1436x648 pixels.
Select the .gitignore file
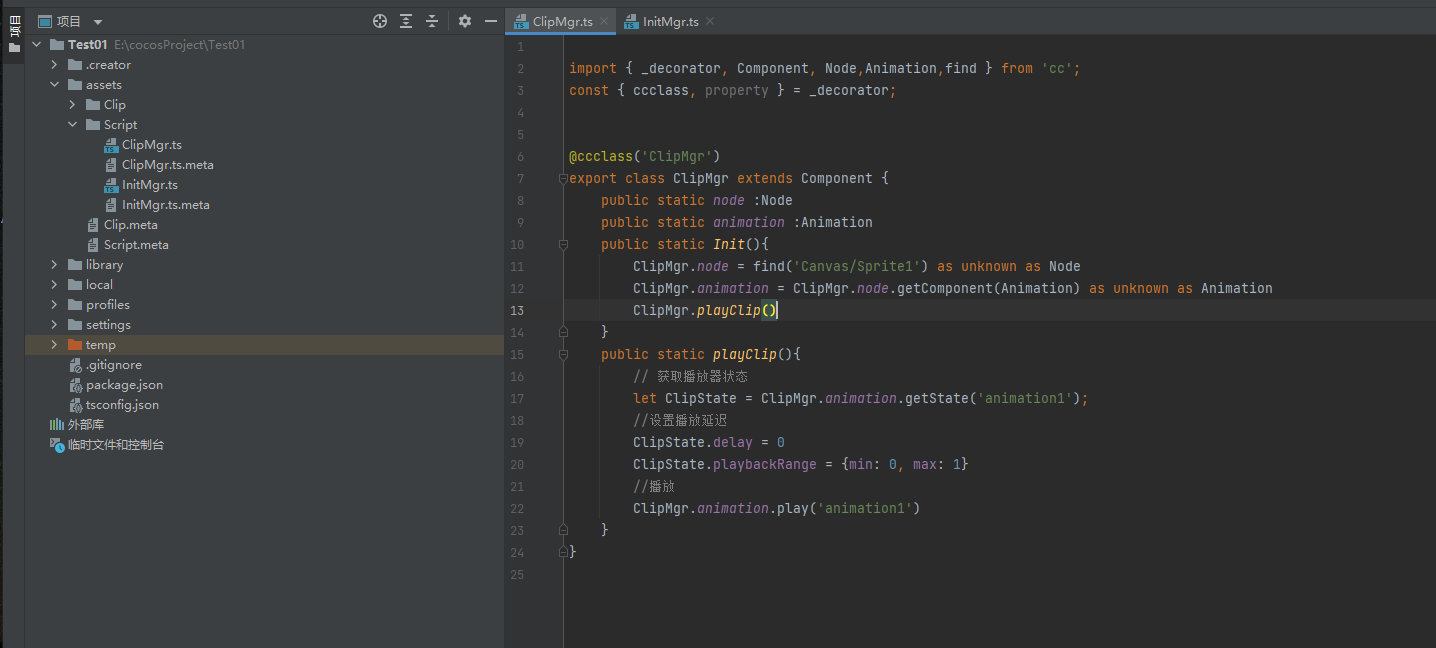(113, 365)
